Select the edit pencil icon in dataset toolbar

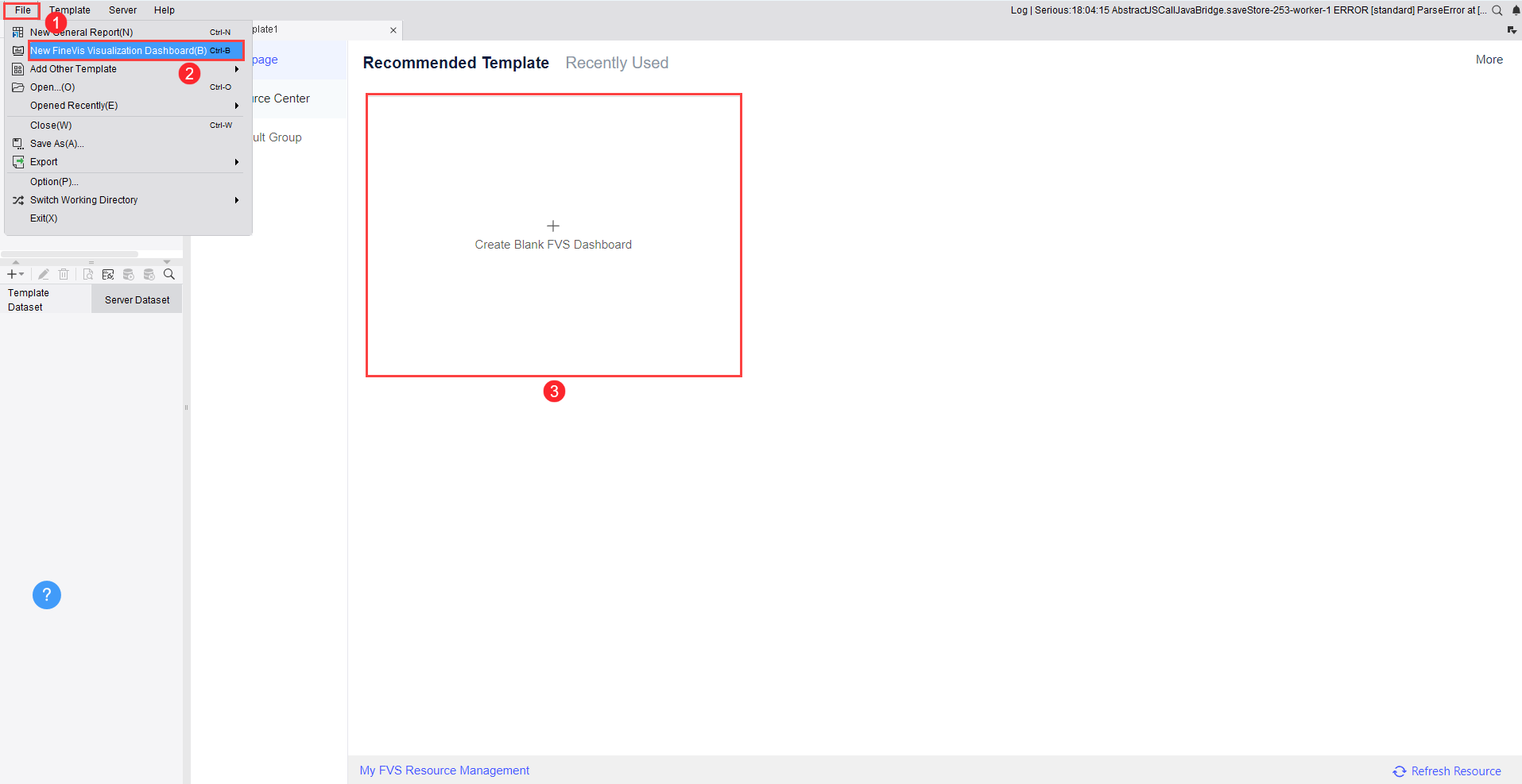pyautogui.click(x=44, y=274)
